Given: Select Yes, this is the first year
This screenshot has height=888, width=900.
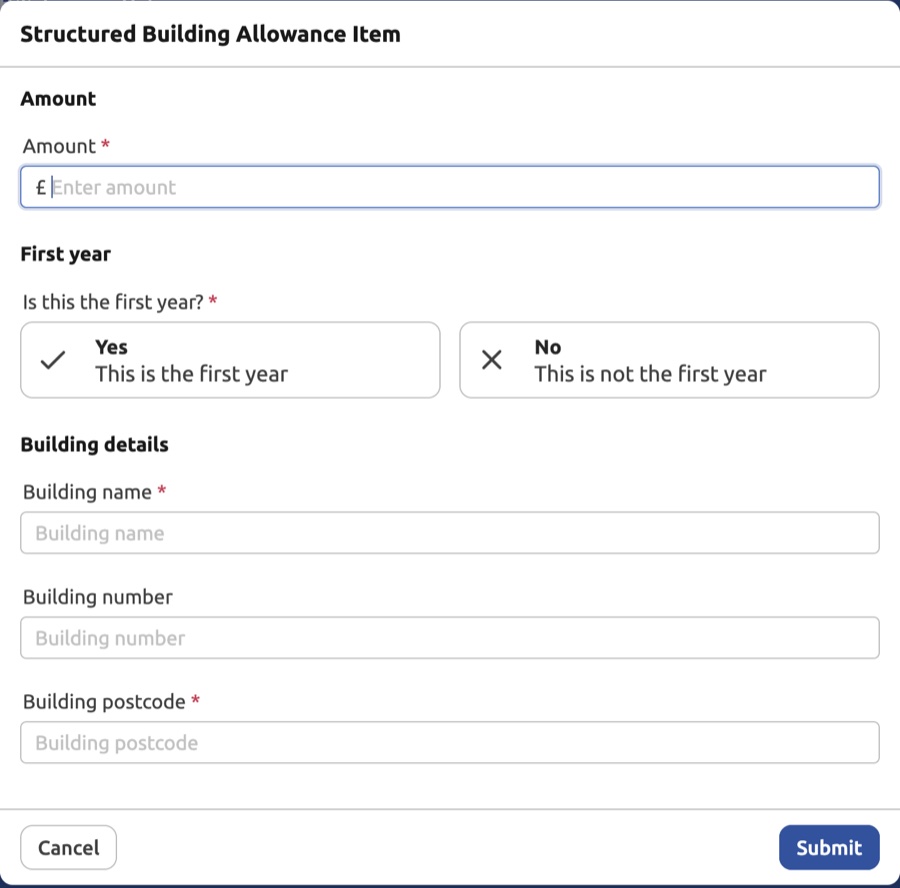Looking at the screenshot, I should pyautogui.click(x=230, y=361).
